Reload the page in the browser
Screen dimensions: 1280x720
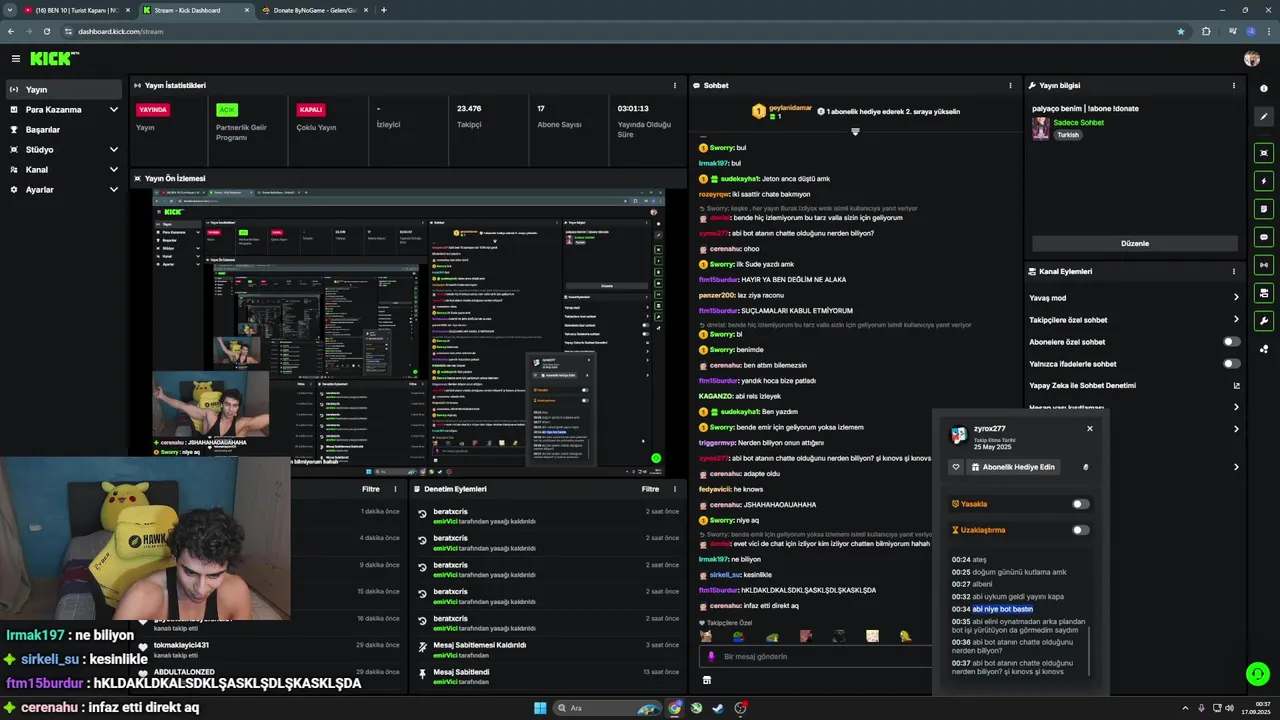click(x=46, y=31)
